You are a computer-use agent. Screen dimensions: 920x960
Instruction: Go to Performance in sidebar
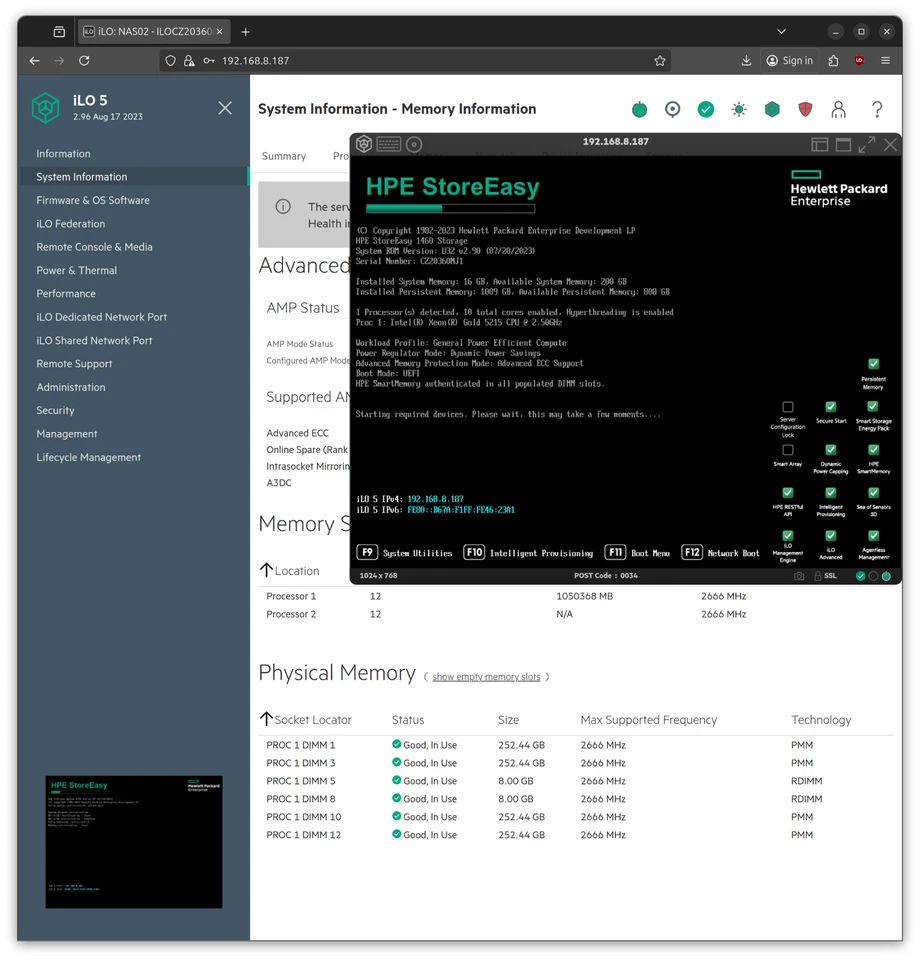pos(65,293)
